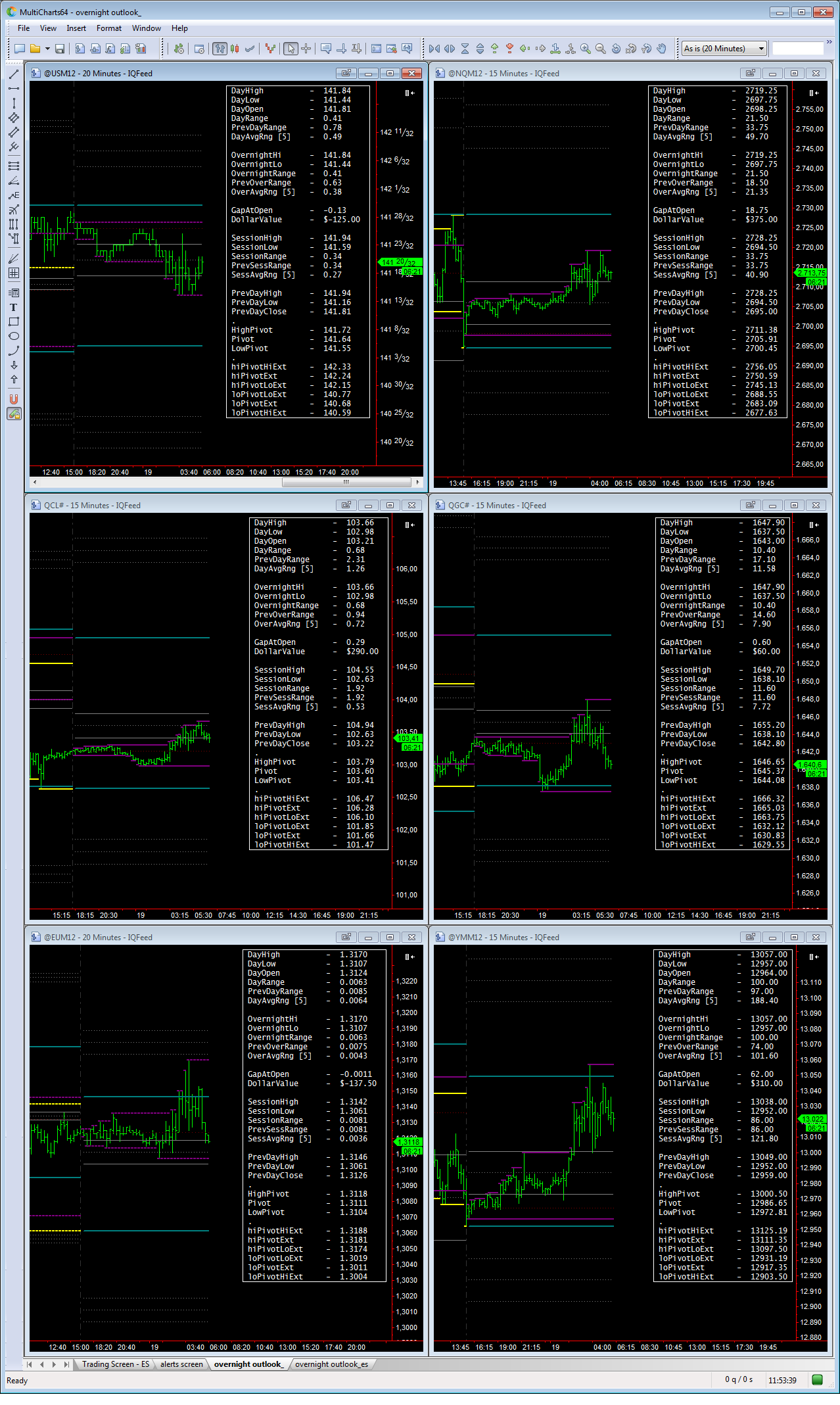The image size is (840, 1405).
Task: Expand the open workspace dropdown arrow
Action: click(x=47, y=49)
